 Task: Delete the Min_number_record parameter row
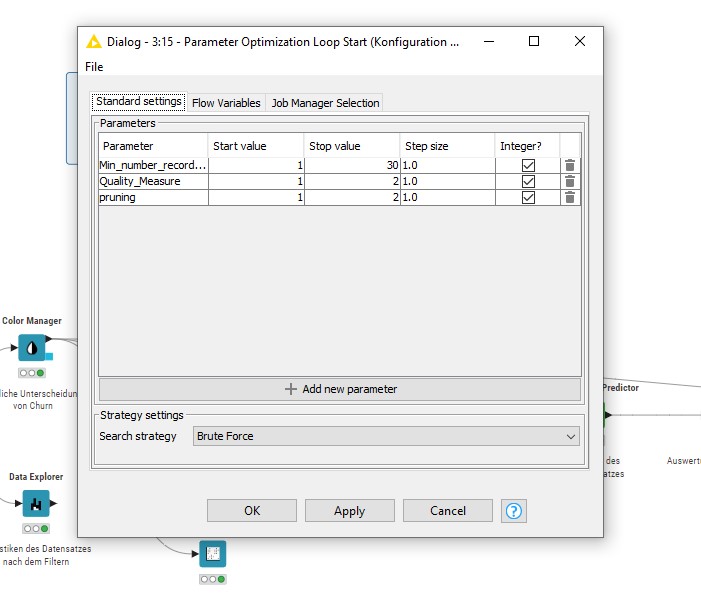click(x=570, y=165)
